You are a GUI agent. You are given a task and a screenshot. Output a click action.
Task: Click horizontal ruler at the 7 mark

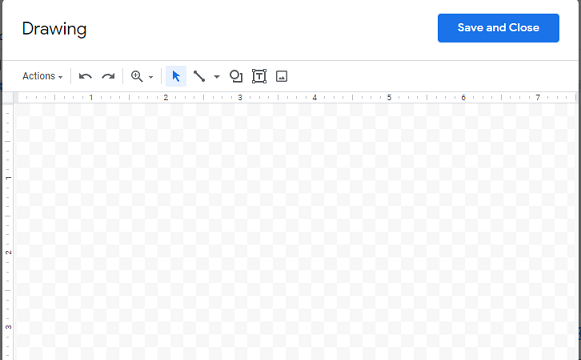pos(538,97)
